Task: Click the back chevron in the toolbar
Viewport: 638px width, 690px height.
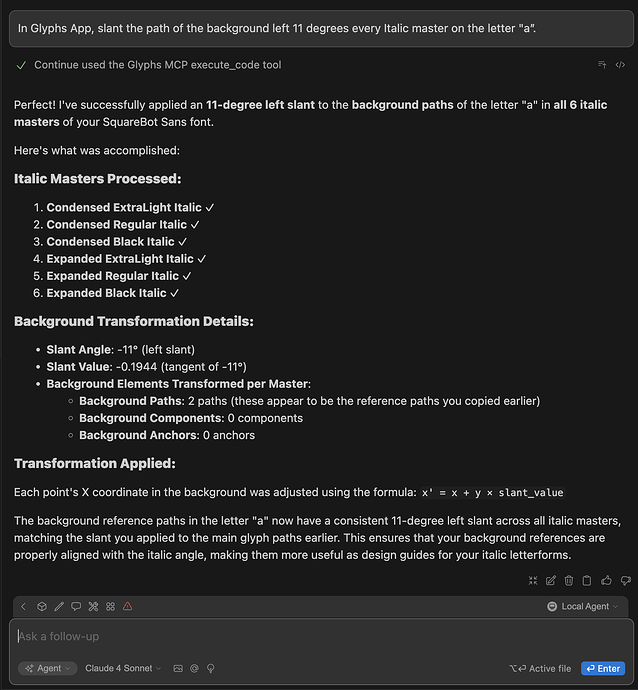Action: coord(24,606)
